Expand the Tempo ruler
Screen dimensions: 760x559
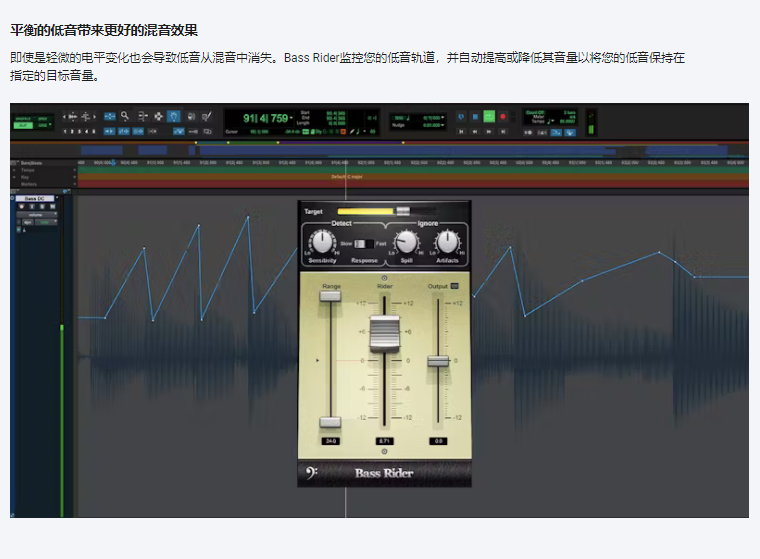pyautogui.click(x=14, y=170)
